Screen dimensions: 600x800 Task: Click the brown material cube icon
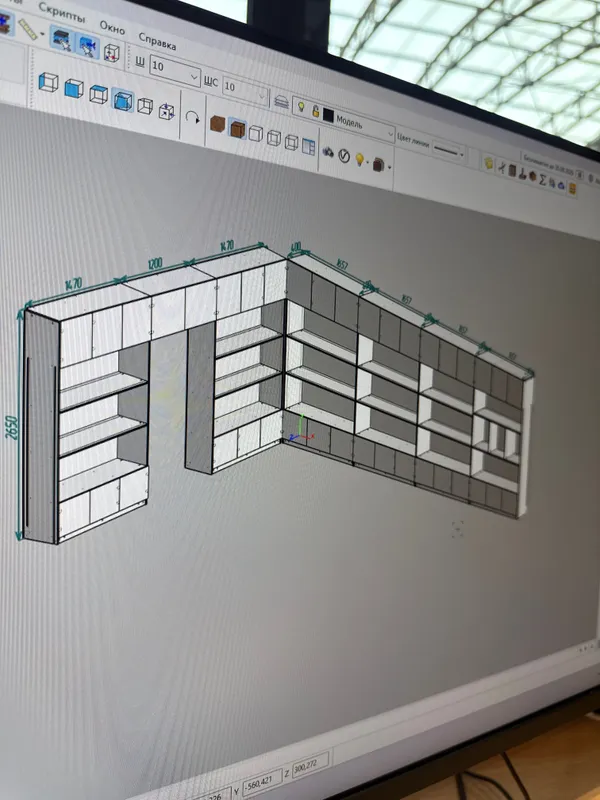coord(378,164)
